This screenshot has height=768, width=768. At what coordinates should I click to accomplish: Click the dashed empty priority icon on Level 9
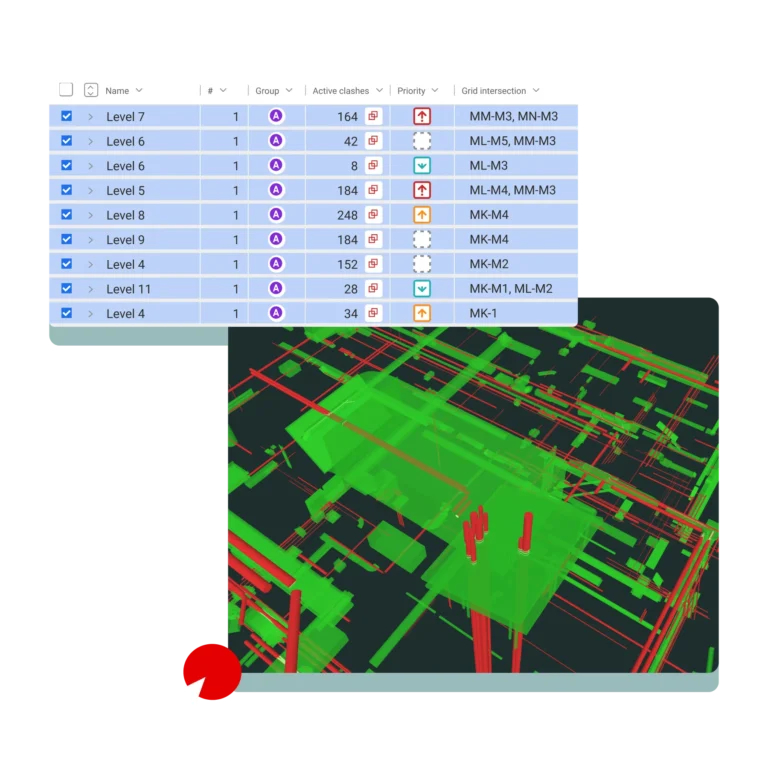pos(422,240)
